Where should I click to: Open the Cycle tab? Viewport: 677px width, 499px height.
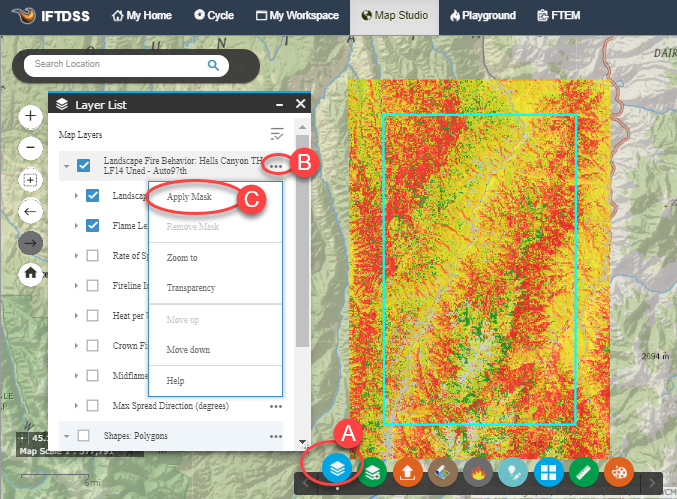click(x=214, y=16)
